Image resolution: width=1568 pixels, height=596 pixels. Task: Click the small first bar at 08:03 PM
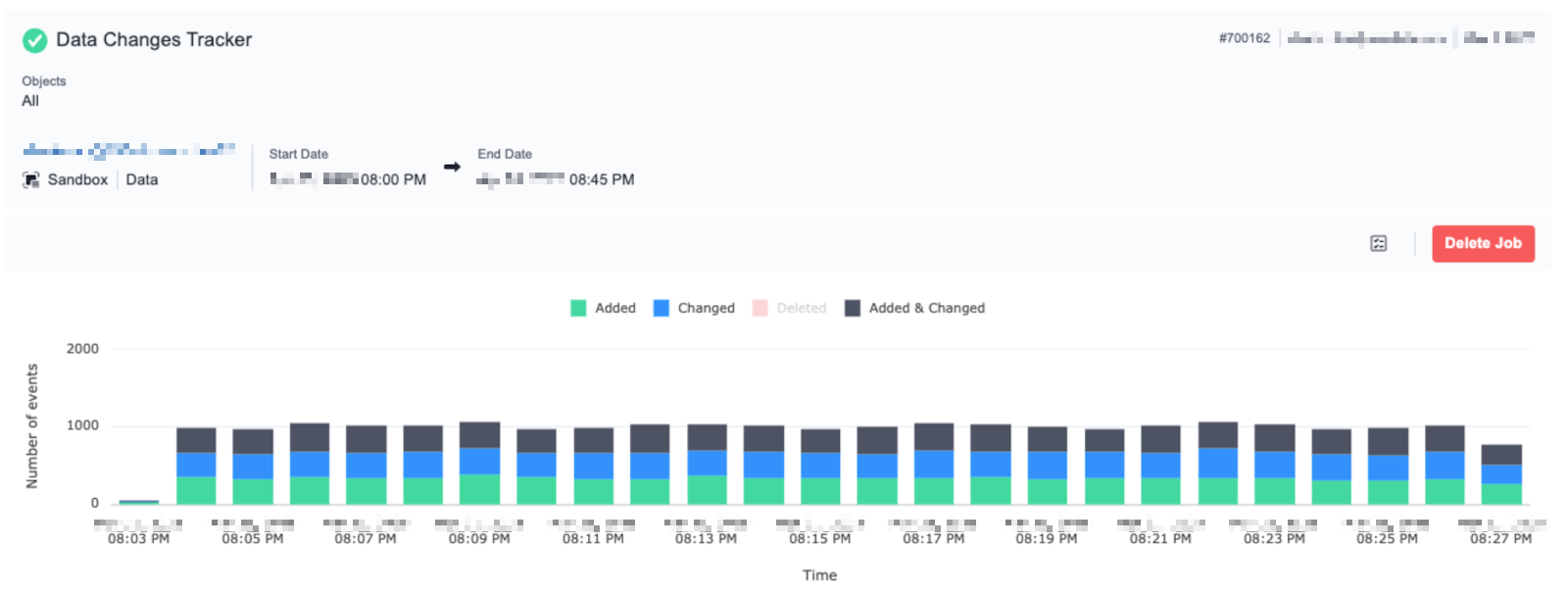pos(139,502)
